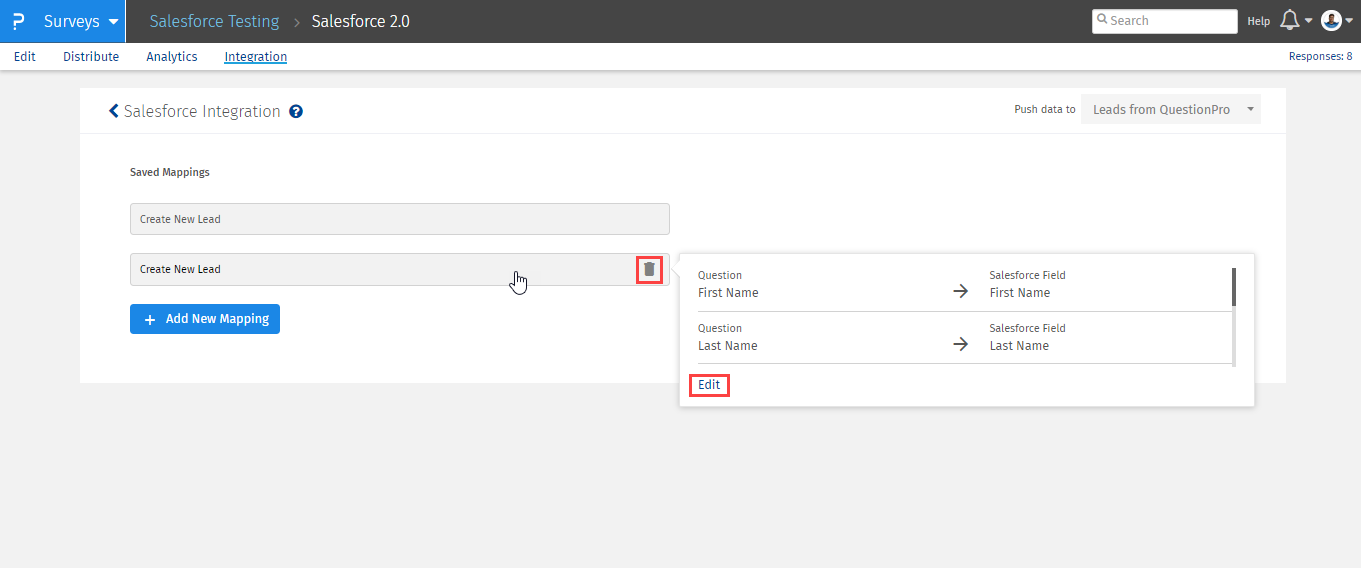Click the Add New Mapping button
The height and width of the screenshot is (568, 1361).
205,319
